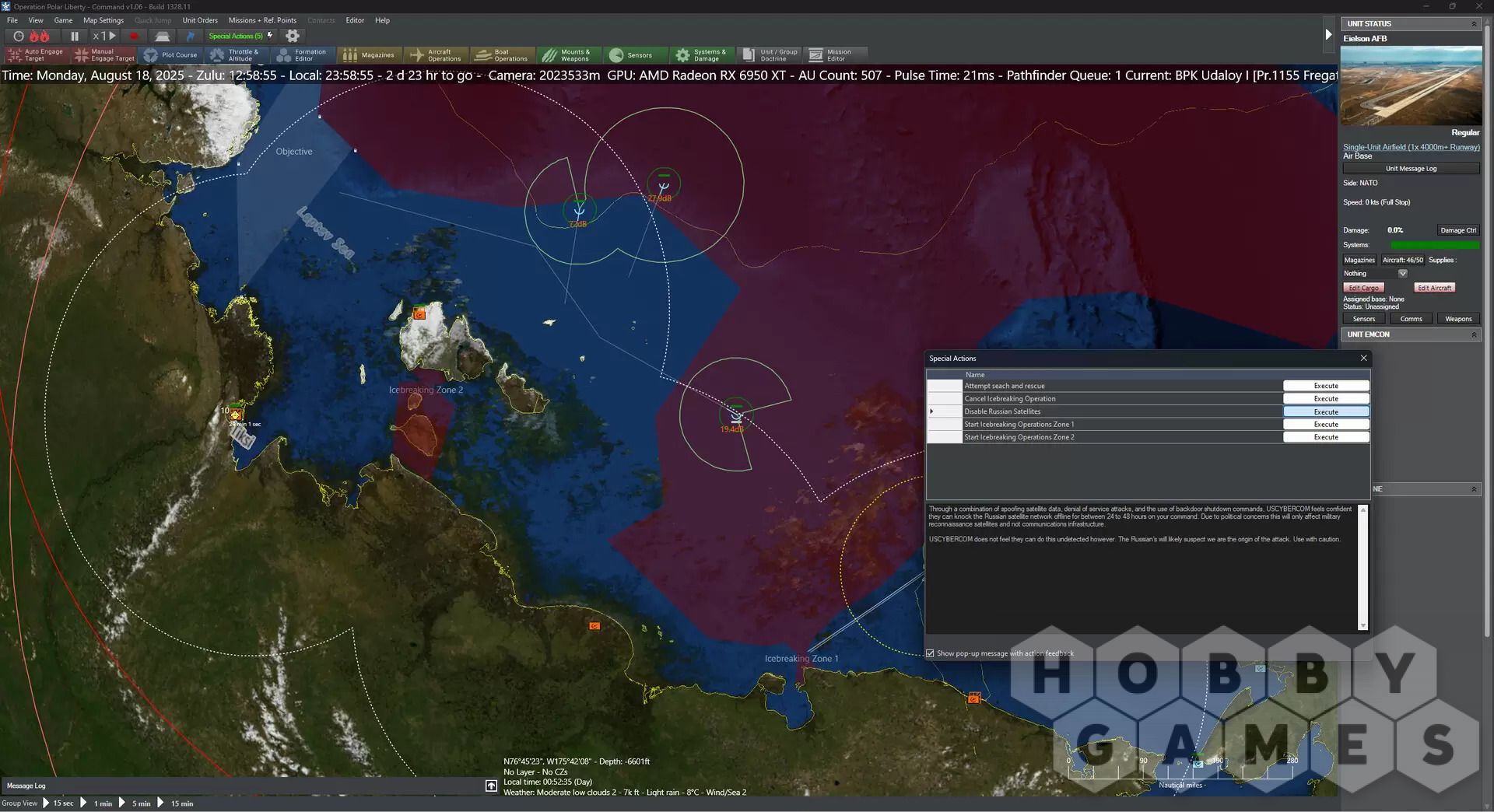Viewport: 1494px width, 812px height.
Task: Click the red record button in toolbar
Action: pyautogui.click(x=134, y=36)
